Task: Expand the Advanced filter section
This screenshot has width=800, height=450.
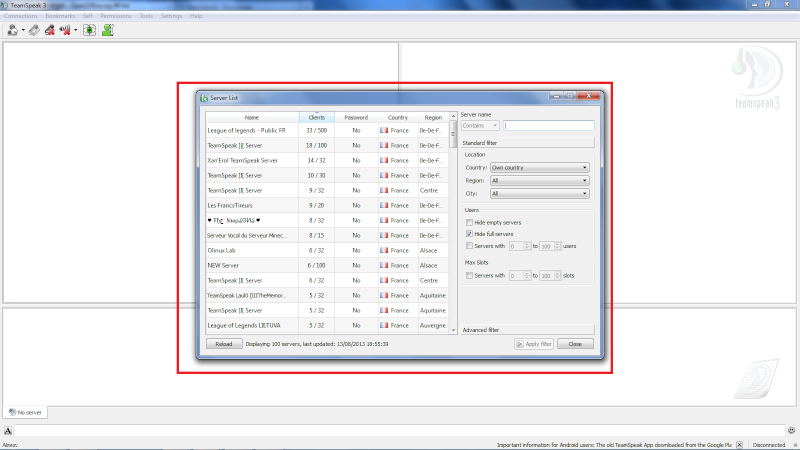Action: tap(528, 330)
